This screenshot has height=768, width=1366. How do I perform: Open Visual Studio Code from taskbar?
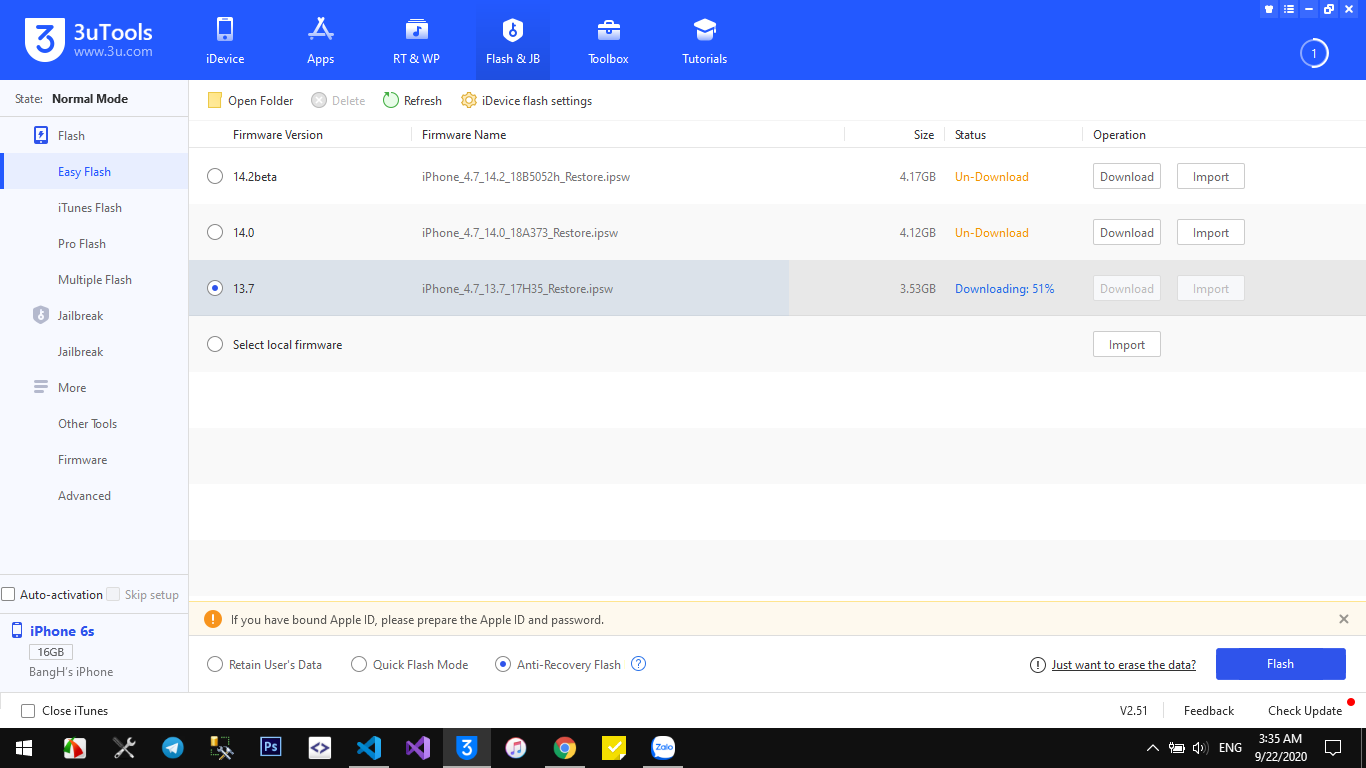(x=369, y=747)
